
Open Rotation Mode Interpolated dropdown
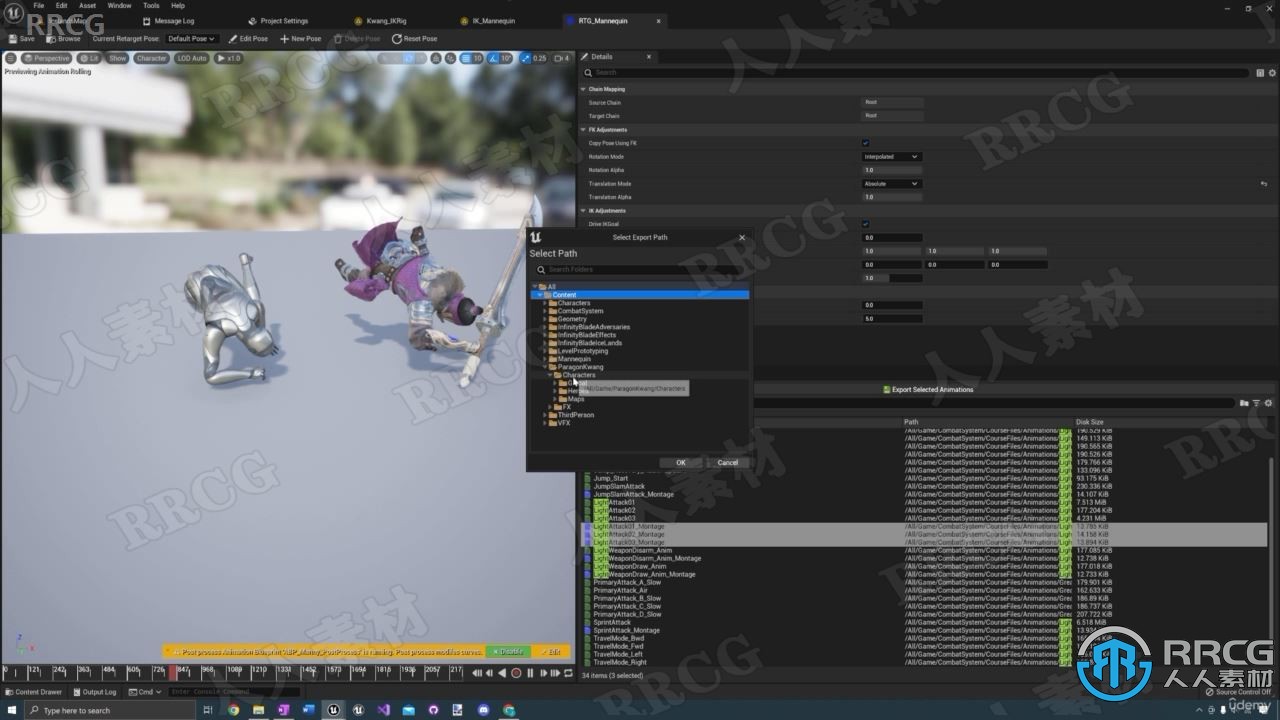coord(892,157)
